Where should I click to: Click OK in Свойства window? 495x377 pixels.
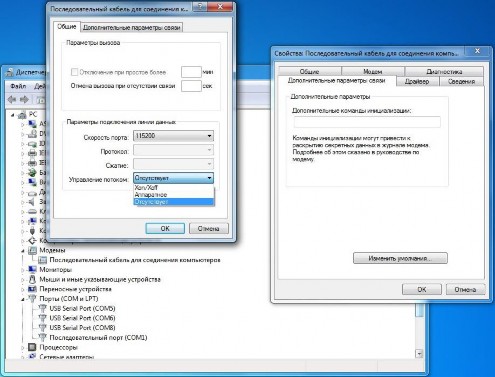[422, 289]
